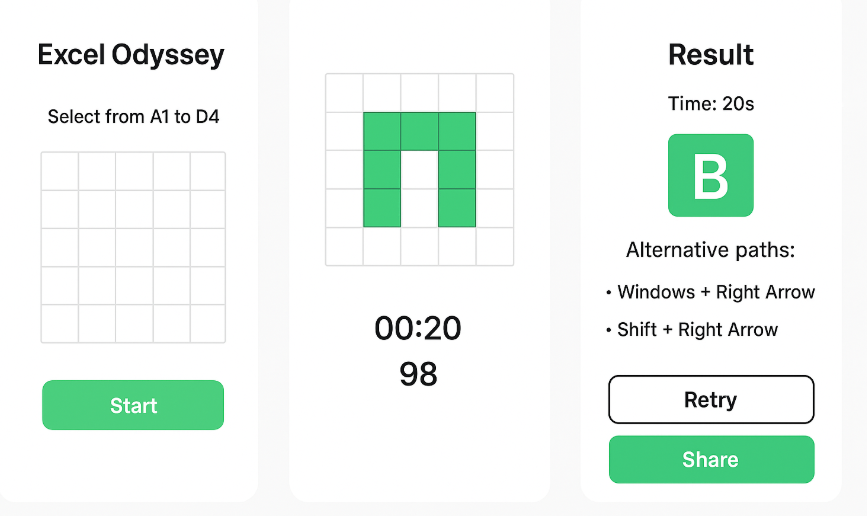
Task: Click top-left green cell of the arch
Action: coord(382,131)
